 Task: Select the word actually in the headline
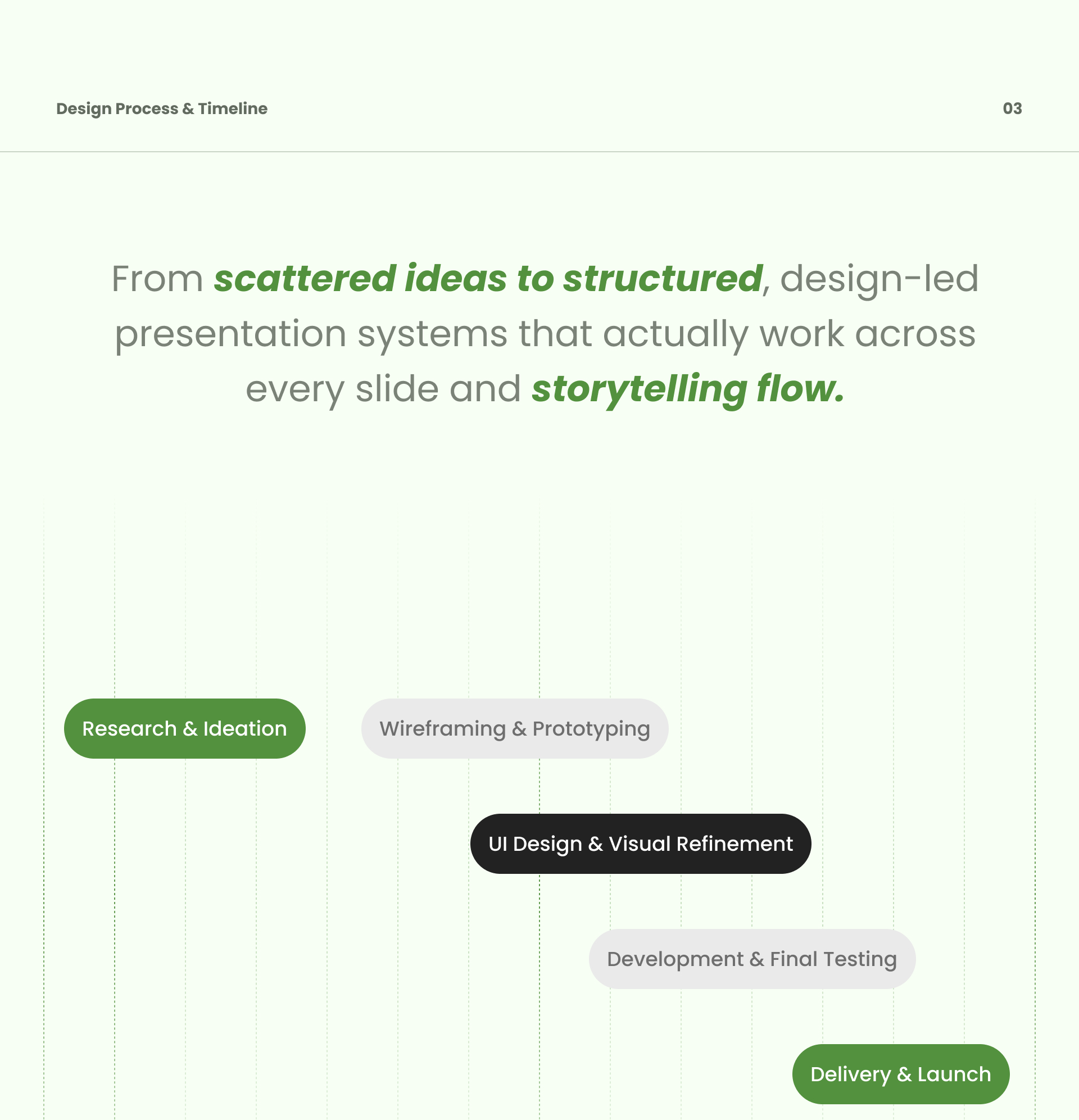(x=675, y=334)
